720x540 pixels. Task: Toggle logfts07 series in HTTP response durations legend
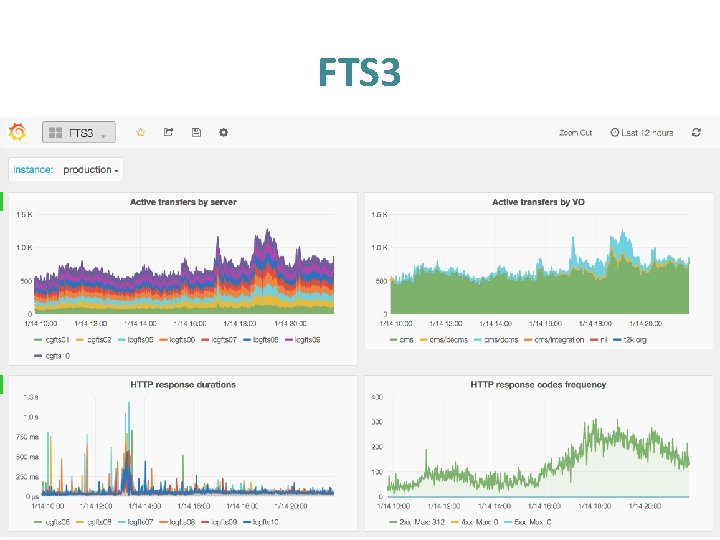(x=135, y=522)
